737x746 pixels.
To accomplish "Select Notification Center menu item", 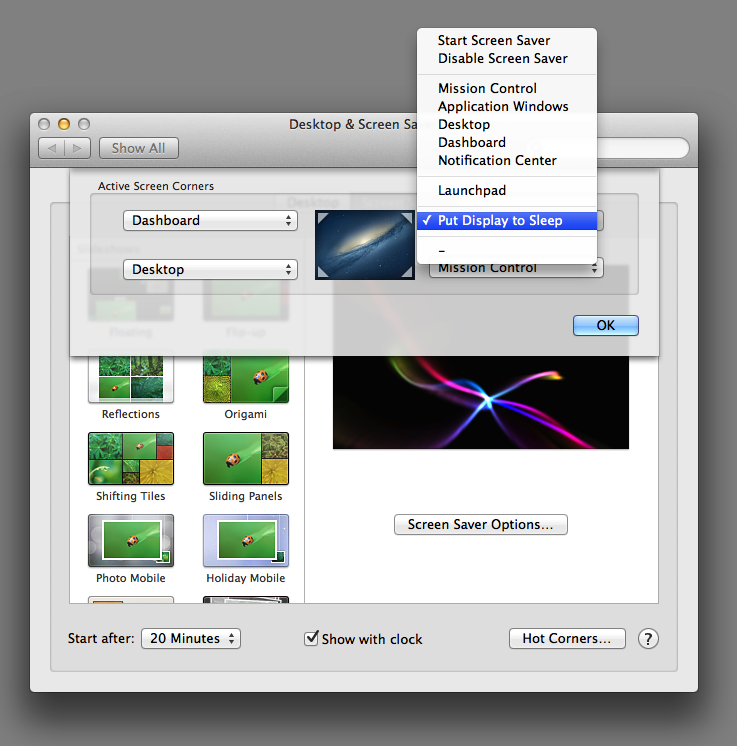I will pos(507,161).
